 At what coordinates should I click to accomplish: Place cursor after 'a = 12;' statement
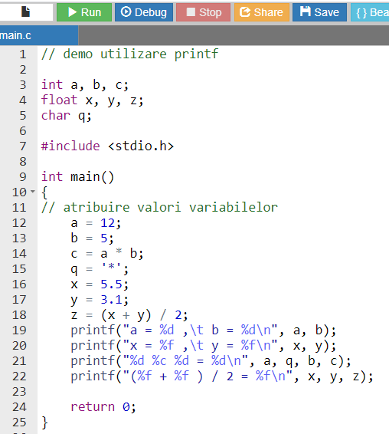121,223
